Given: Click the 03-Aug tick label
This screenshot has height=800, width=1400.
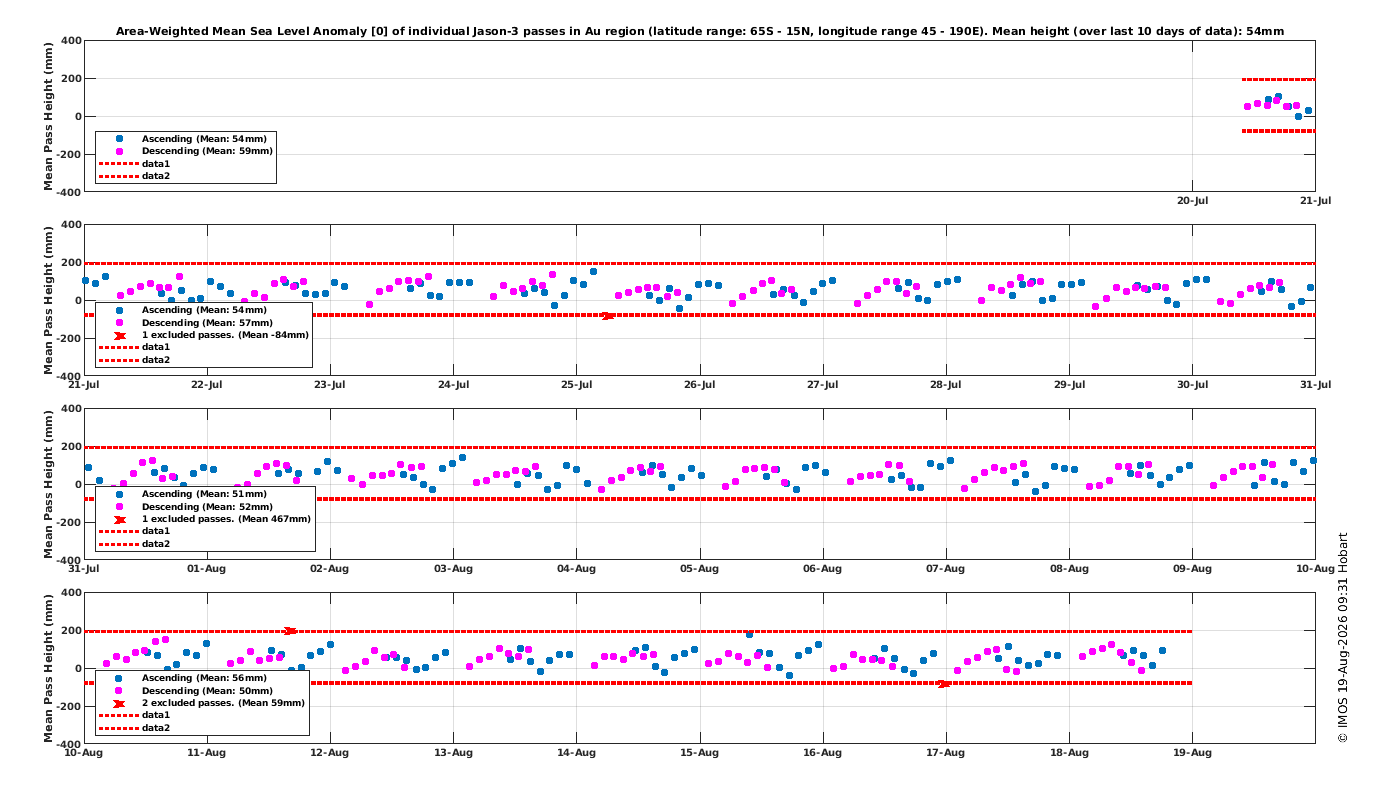Looking at the screenshot, I should tap(453, 569).
